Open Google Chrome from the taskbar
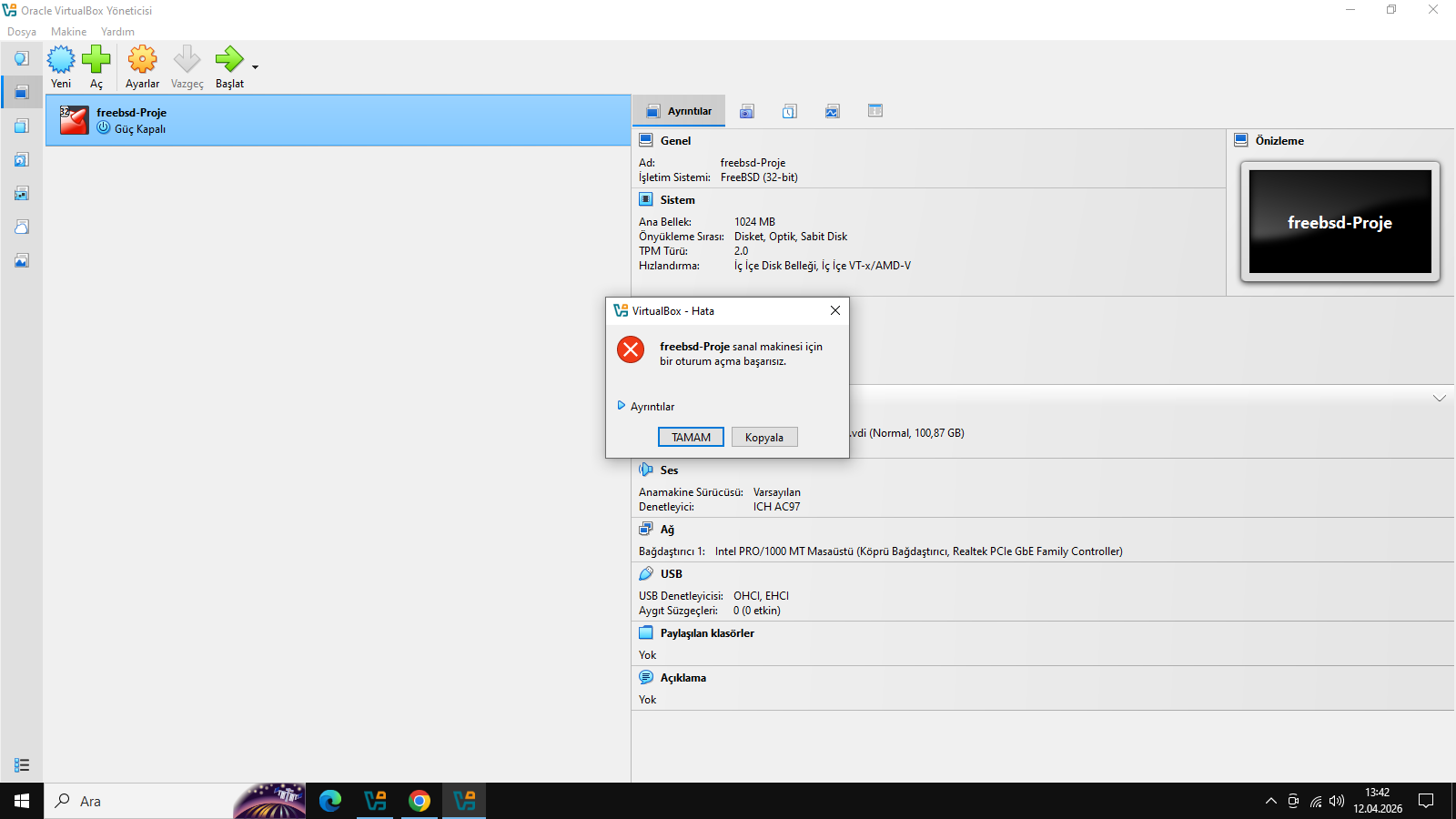The image size is (1456, 819). (420, 801)
